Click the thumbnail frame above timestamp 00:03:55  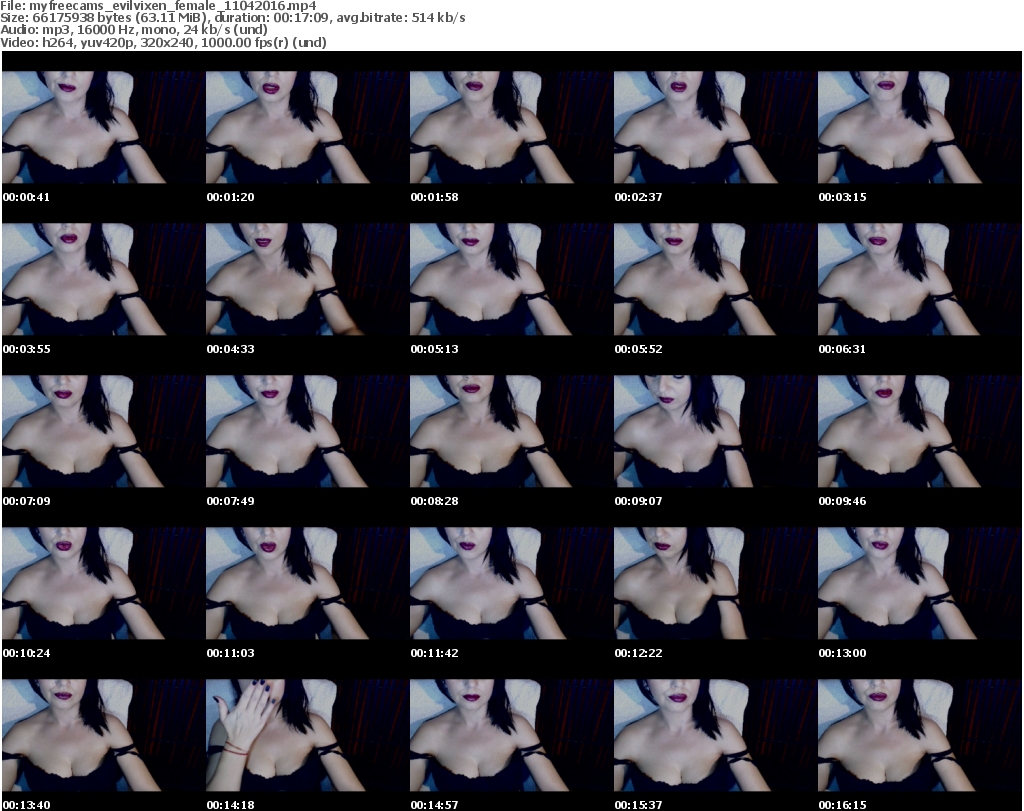104,279
